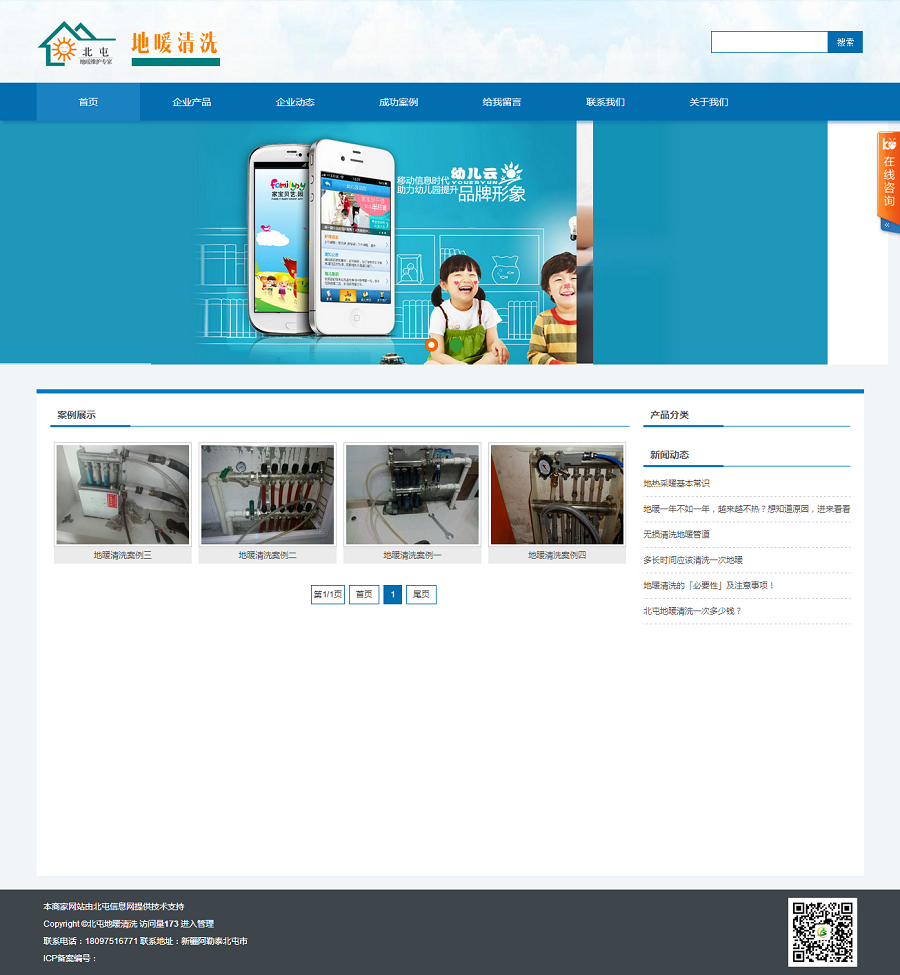900x975 pixels.
Task: Click the orange banner slide indicator dot
Action: point(431,345)
